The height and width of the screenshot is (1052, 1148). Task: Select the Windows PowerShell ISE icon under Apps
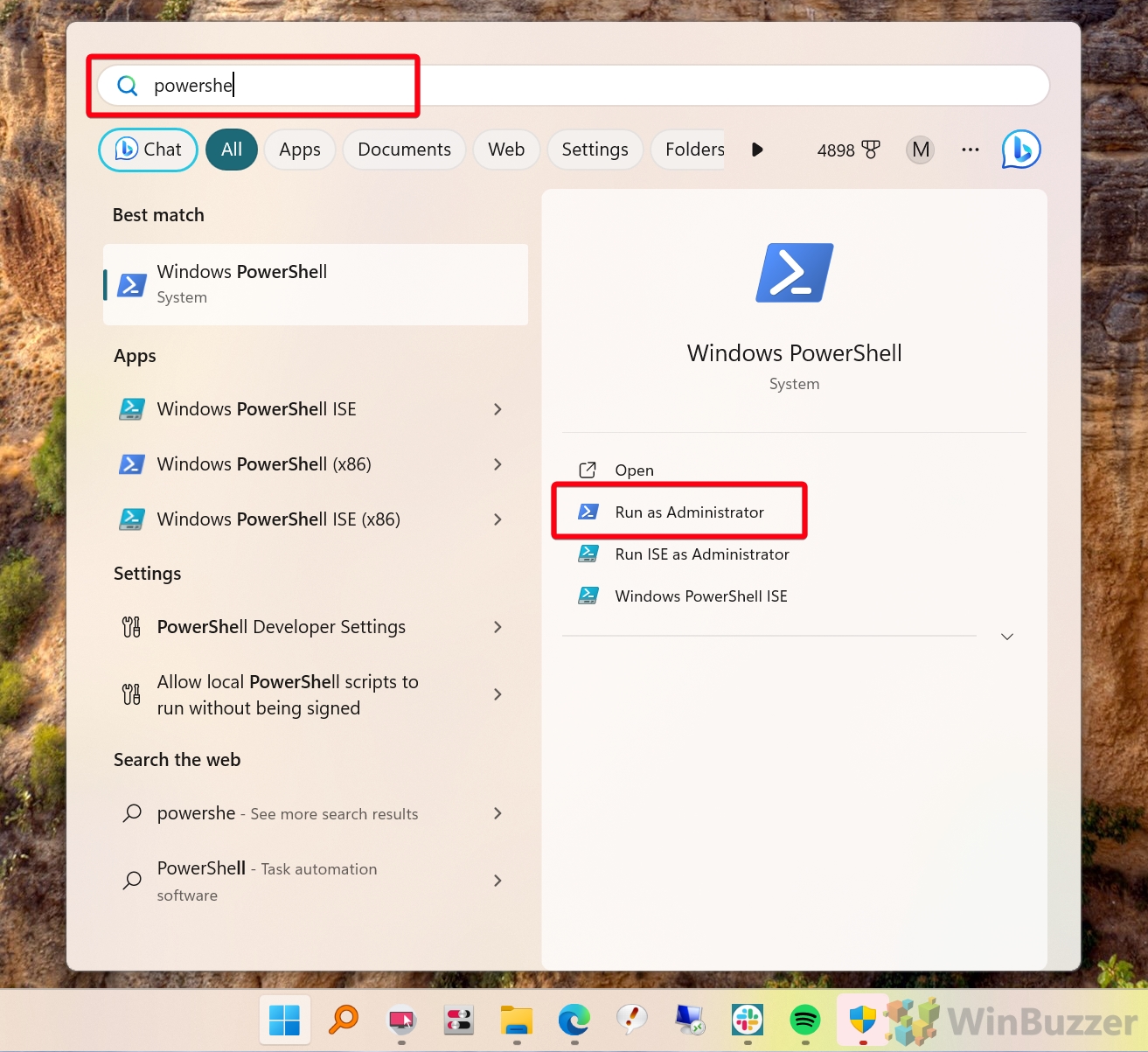(x=131, y=408)
